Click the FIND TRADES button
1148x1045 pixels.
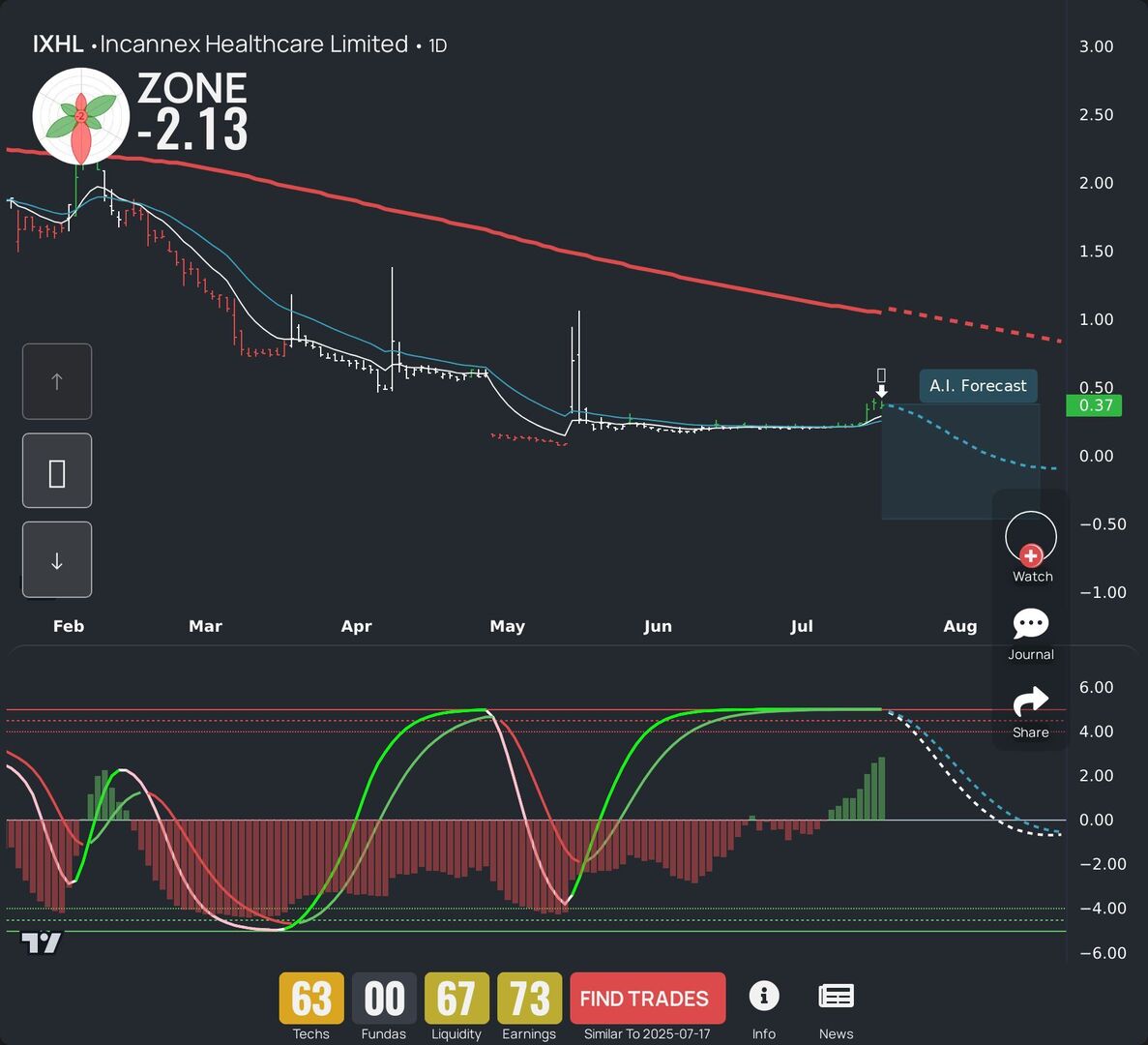[x=647, y=999]
